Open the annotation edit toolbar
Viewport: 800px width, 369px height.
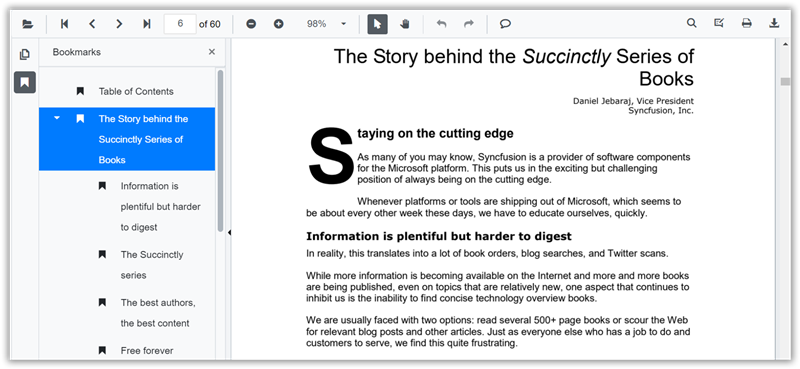[x=719, y=23]
